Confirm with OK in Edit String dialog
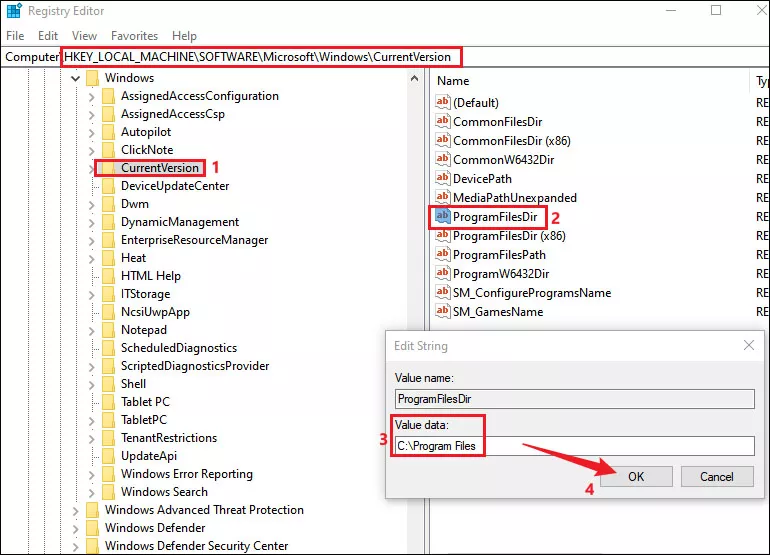The height and width of the screenshot is (555, 770). (636, 476)
